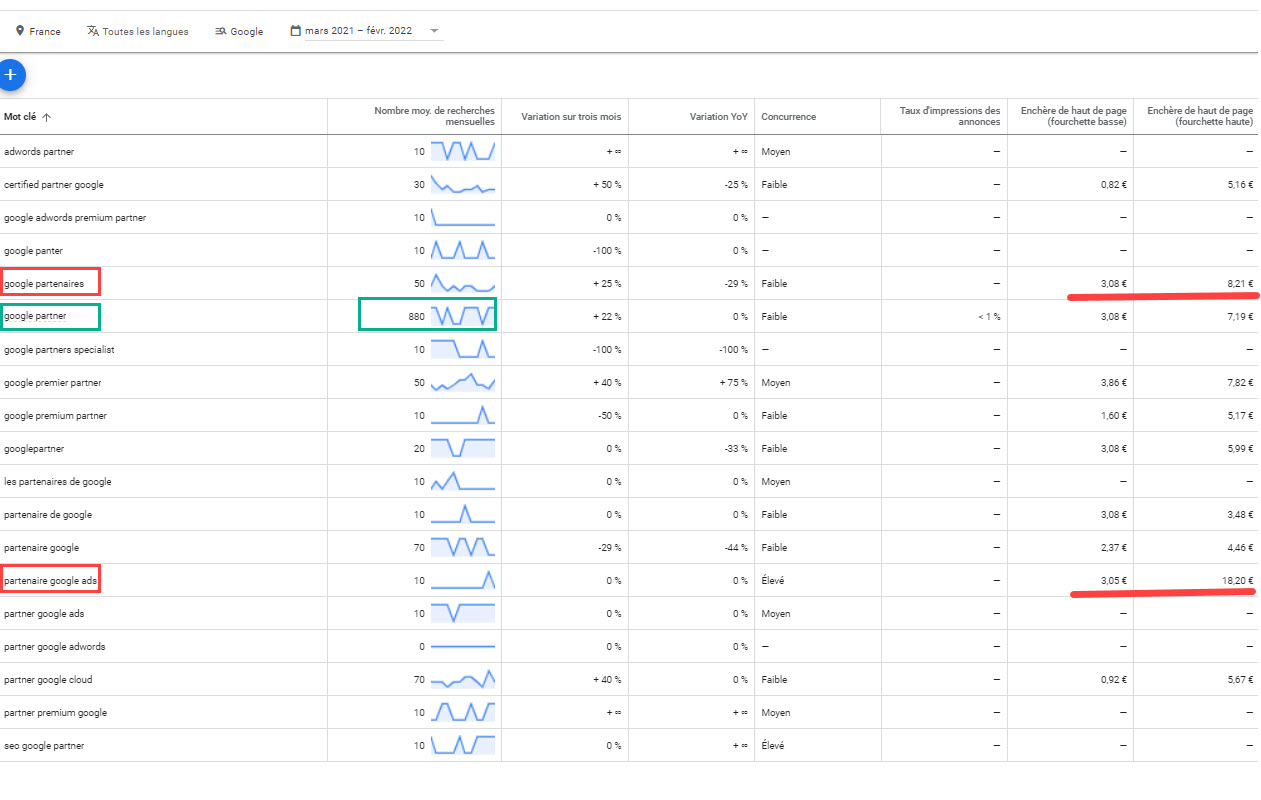1261x800 pixels.
Task: Sort by Enchère de haut de page (fourchette haute)
Action: [1200, 116]
